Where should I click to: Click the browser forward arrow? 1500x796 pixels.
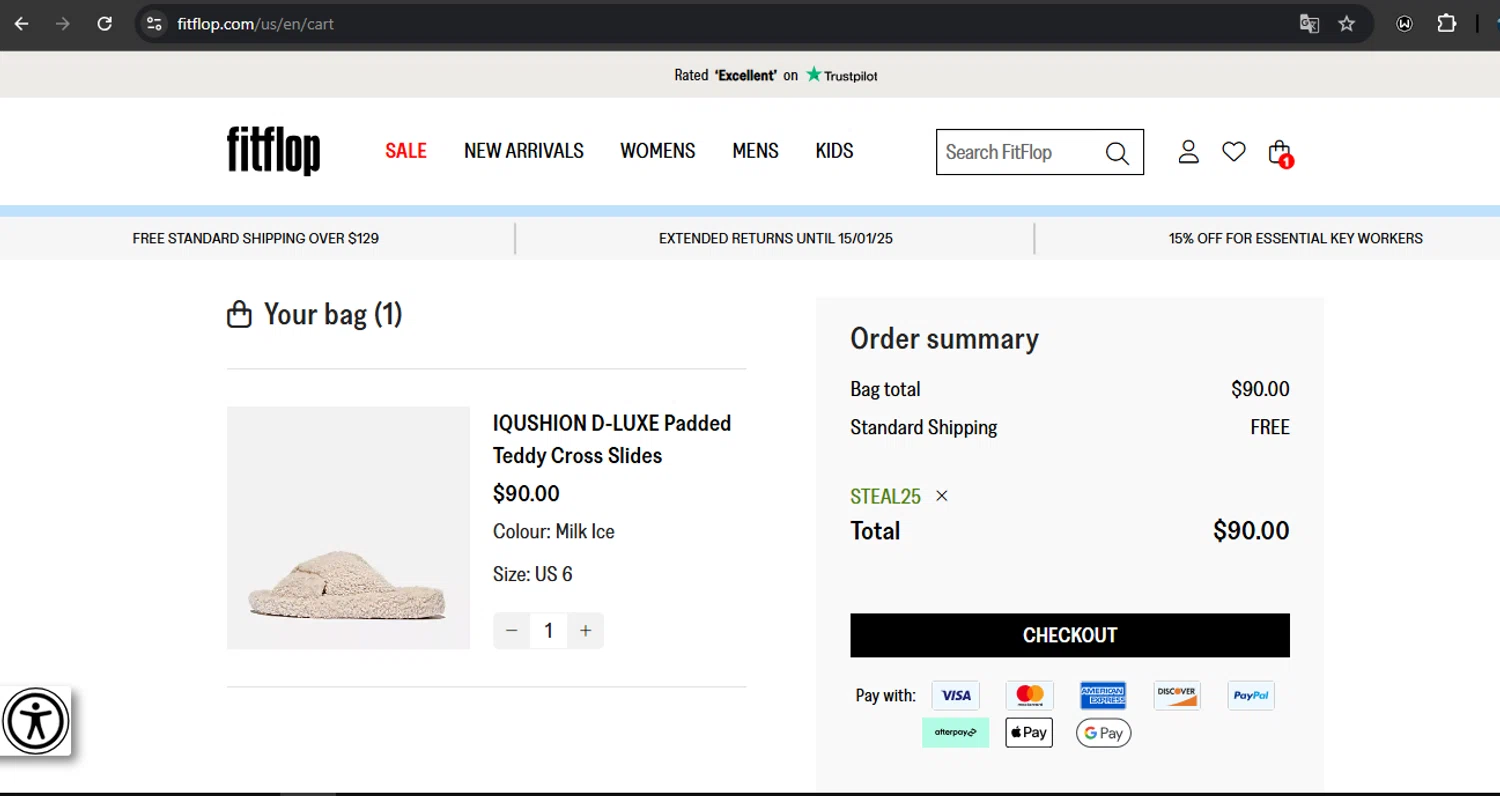tap(63, 23)
